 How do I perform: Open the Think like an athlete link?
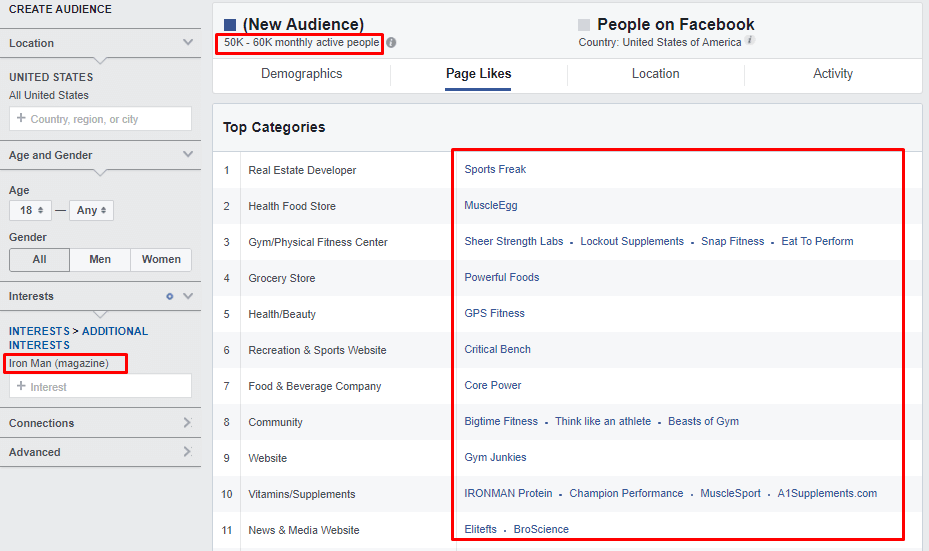coord(603,421)
